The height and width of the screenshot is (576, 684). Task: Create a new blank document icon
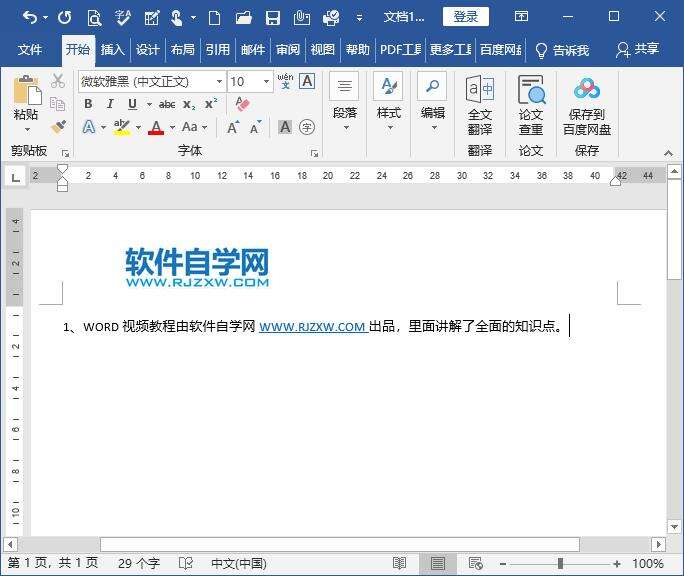(x=214, y=18)
